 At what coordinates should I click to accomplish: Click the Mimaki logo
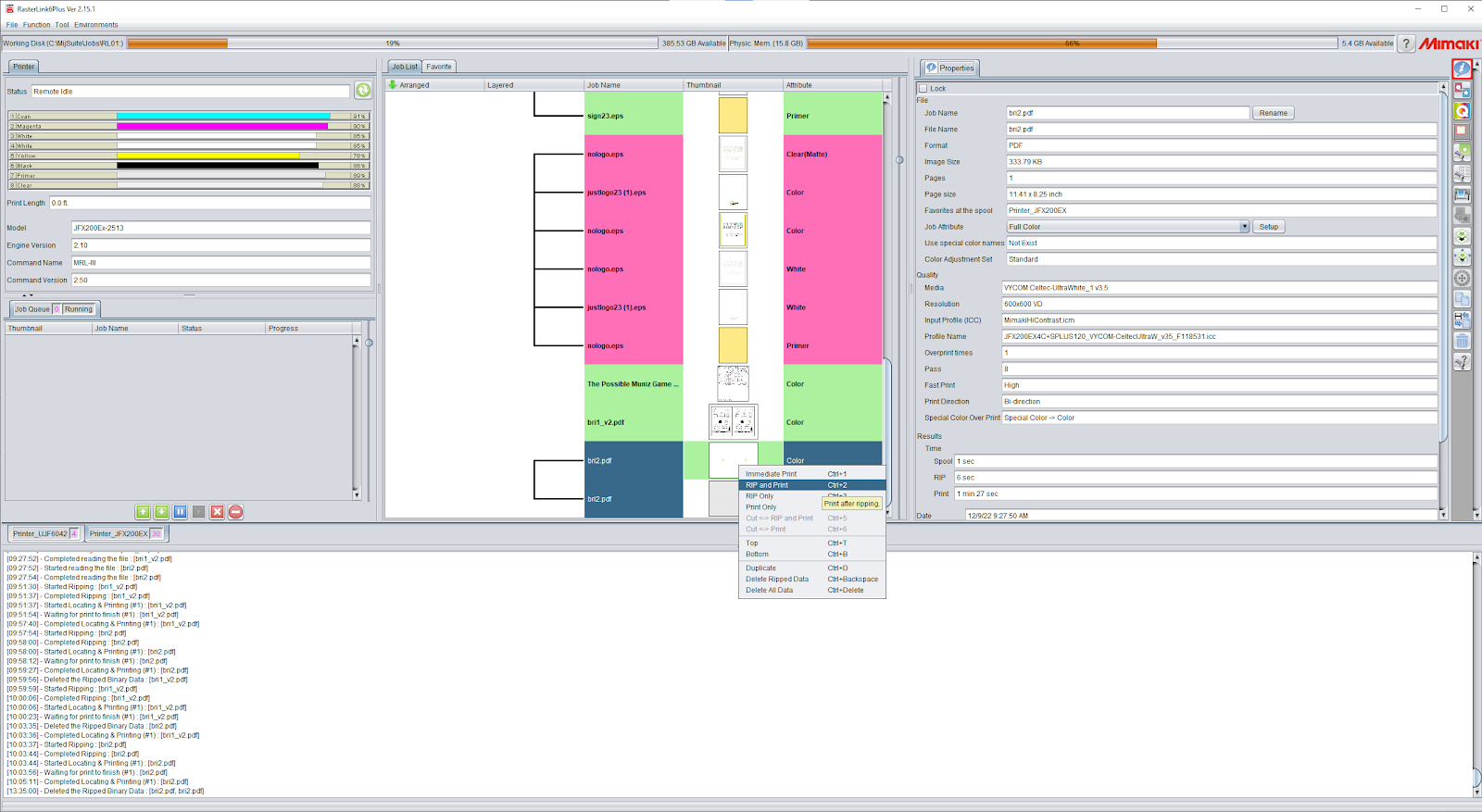click(1448, 44)
